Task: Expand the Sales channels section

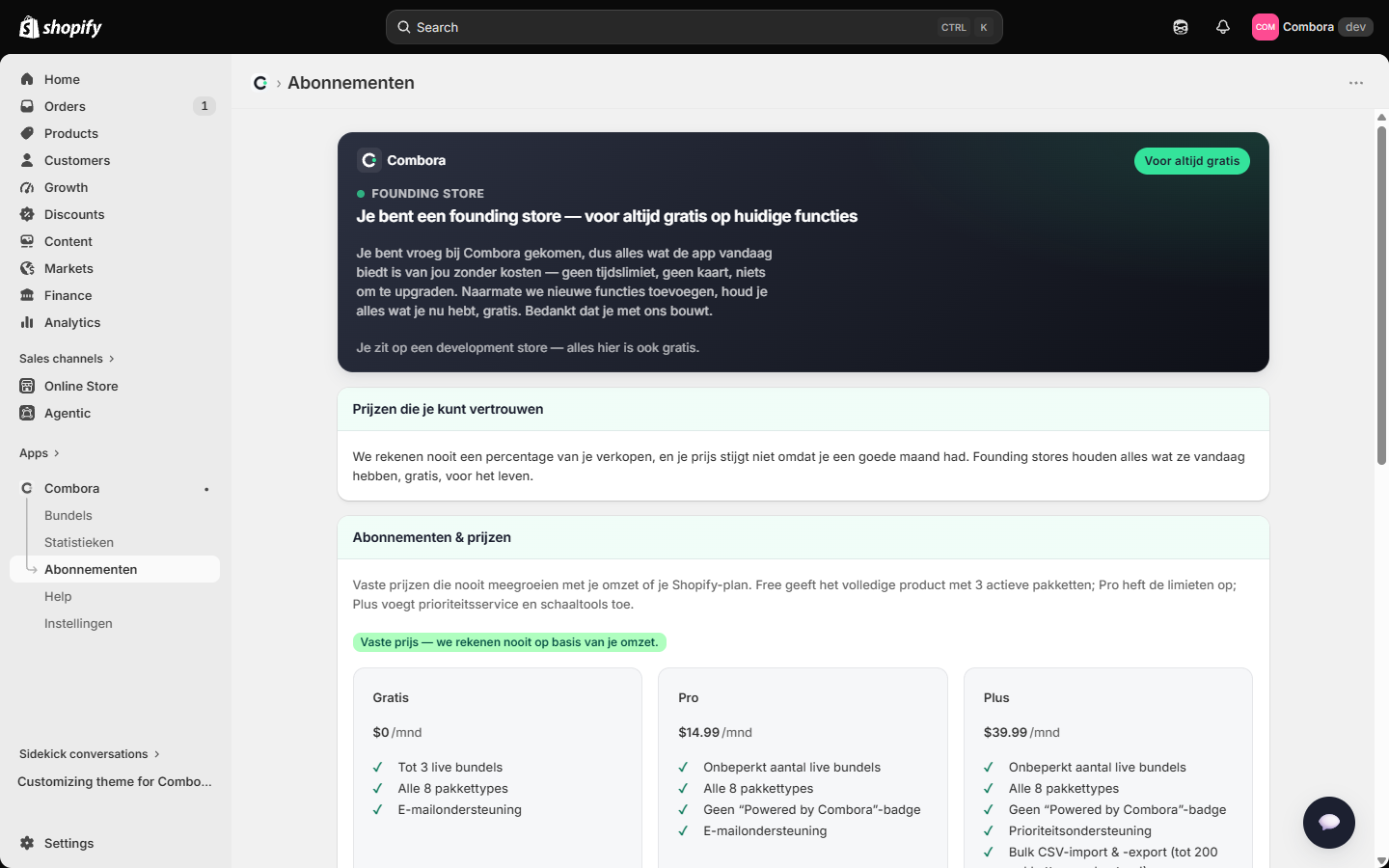Action: click(x=67, y=359)
